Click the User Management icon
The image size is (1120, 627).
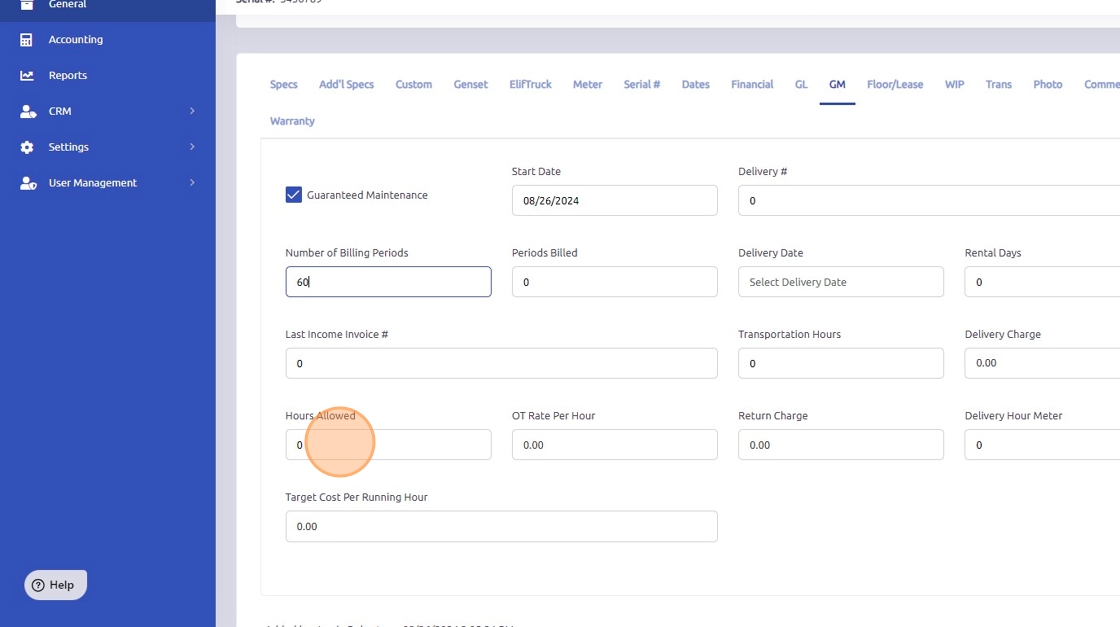27,183
